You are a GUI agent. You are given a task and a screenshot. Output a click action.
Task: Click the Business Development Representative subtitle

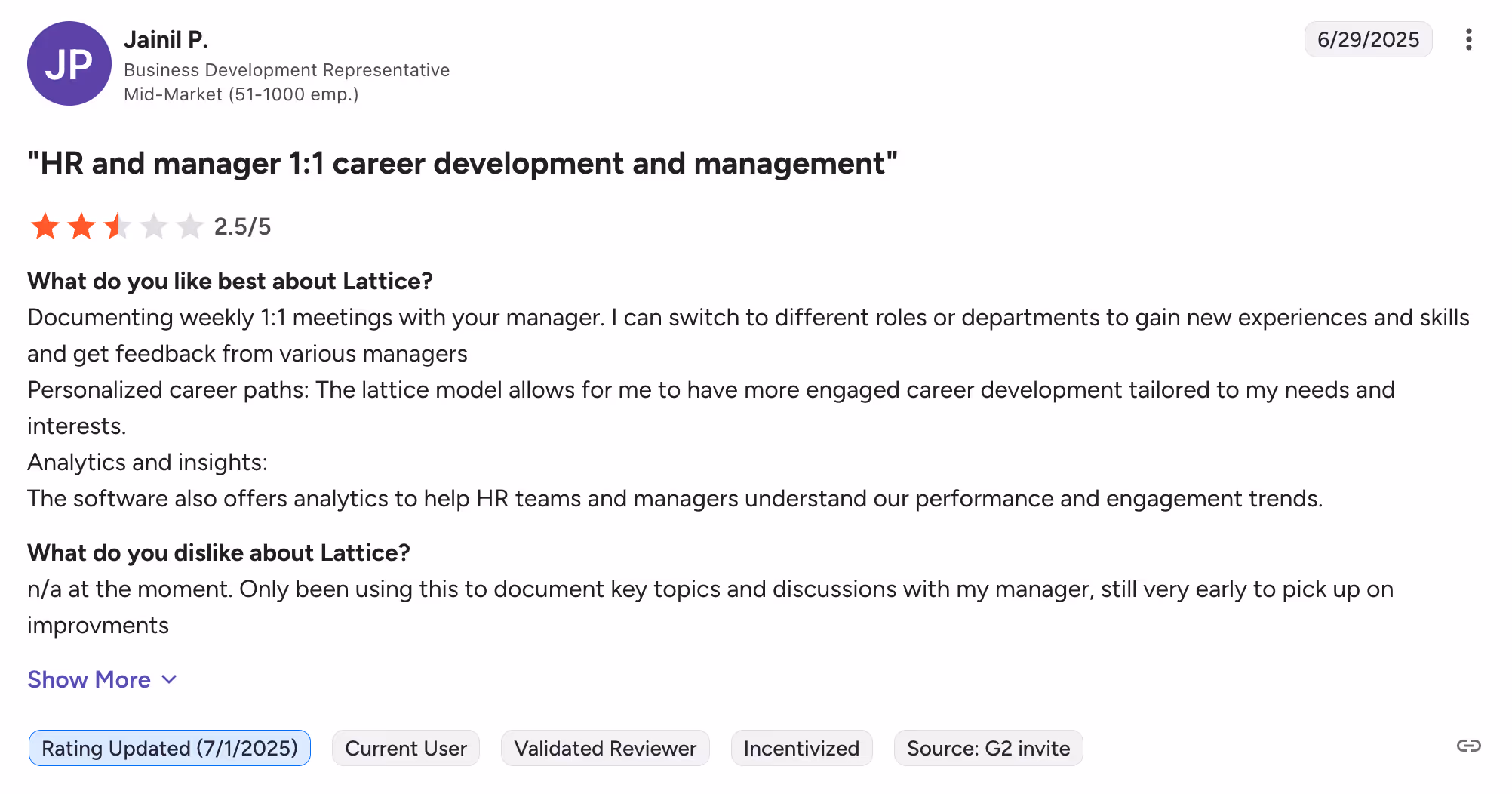(x=287, y=70)
